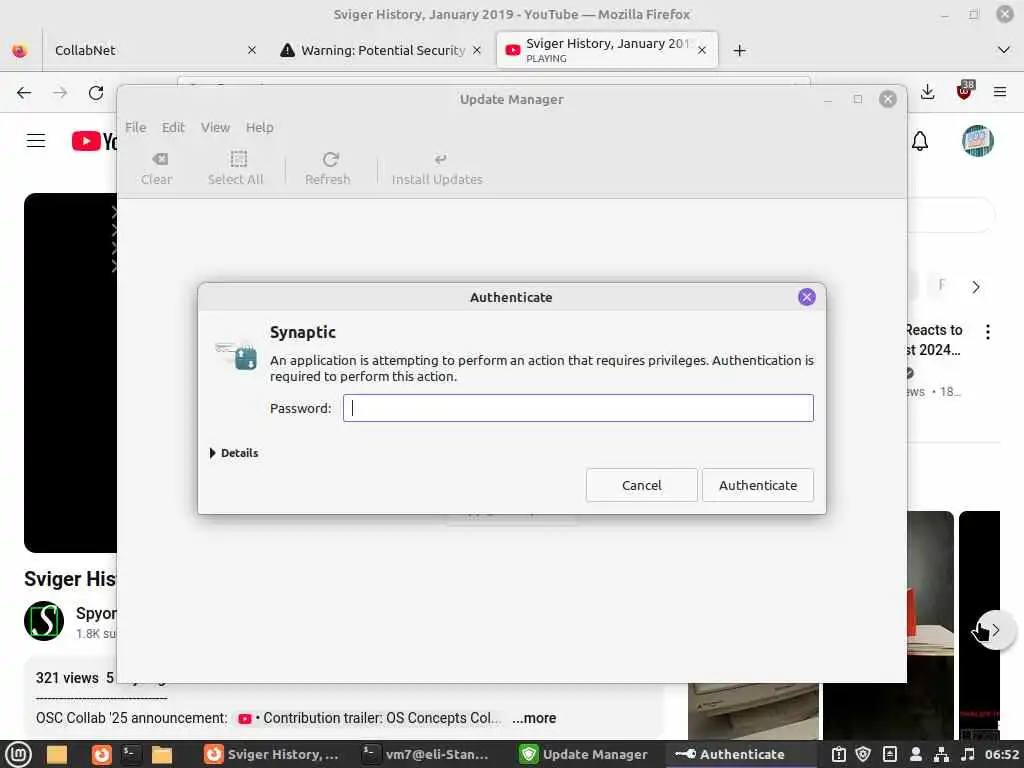The image size is (1024, 768).
Task: Open the three-dot menu of suggested video
Action: pyautogui.click(x=987, y=332)
